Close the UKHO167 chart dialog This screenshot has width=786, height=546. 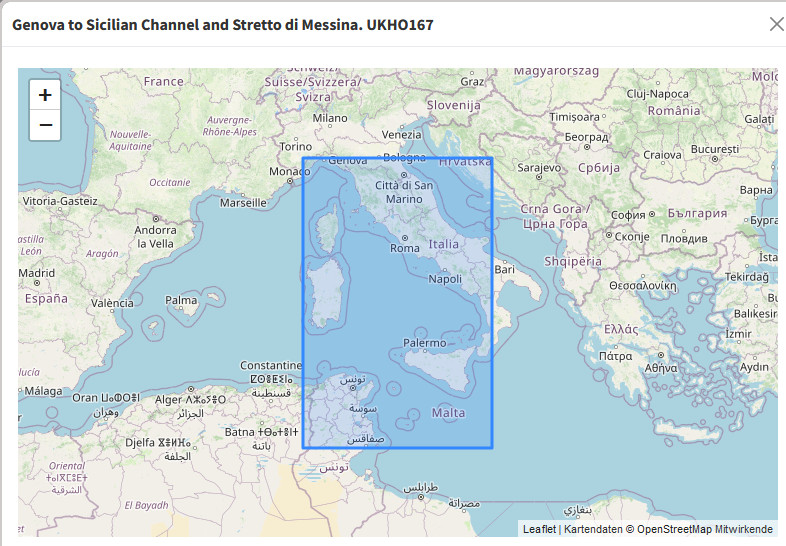(x=775, y=25)
